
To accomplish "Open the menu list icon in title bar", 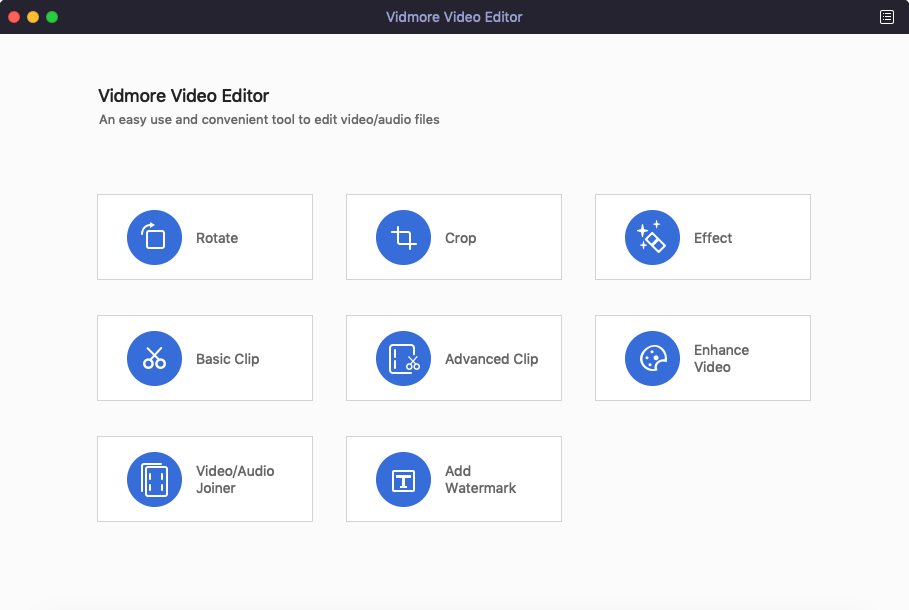I will [887, 17].
